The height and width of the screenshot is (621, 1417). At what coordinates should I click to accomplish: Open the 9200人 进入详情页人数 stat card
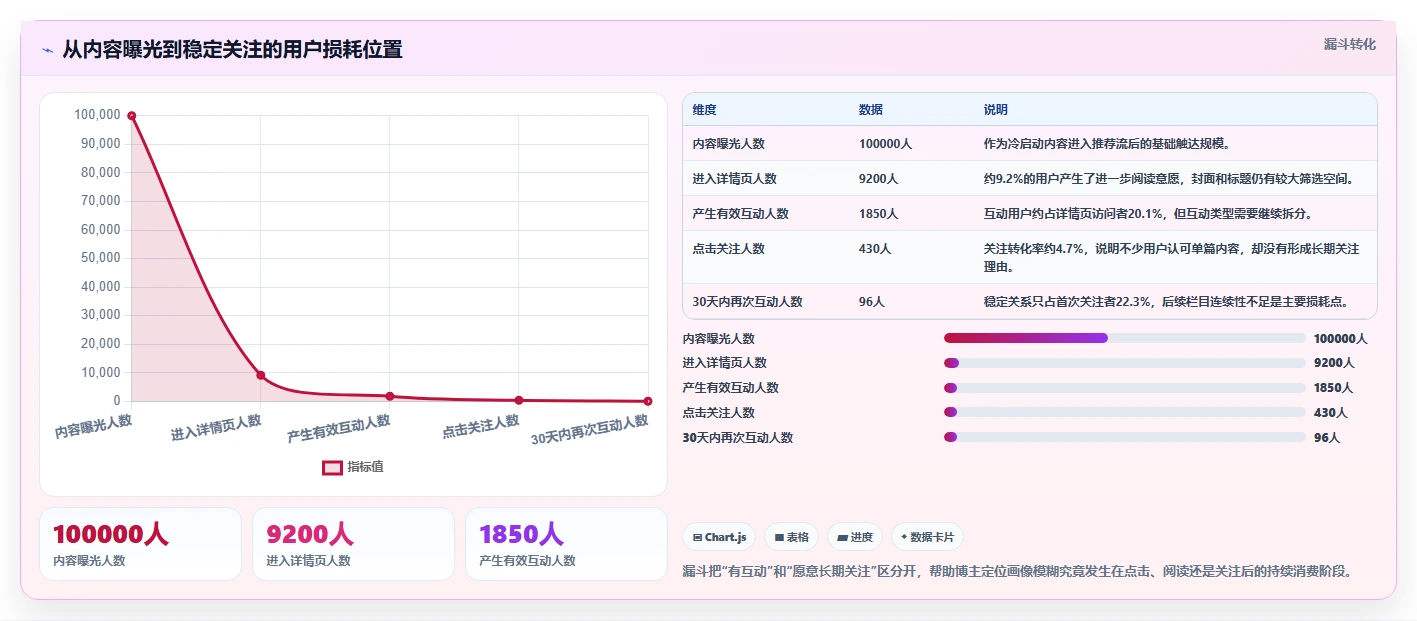353,544
